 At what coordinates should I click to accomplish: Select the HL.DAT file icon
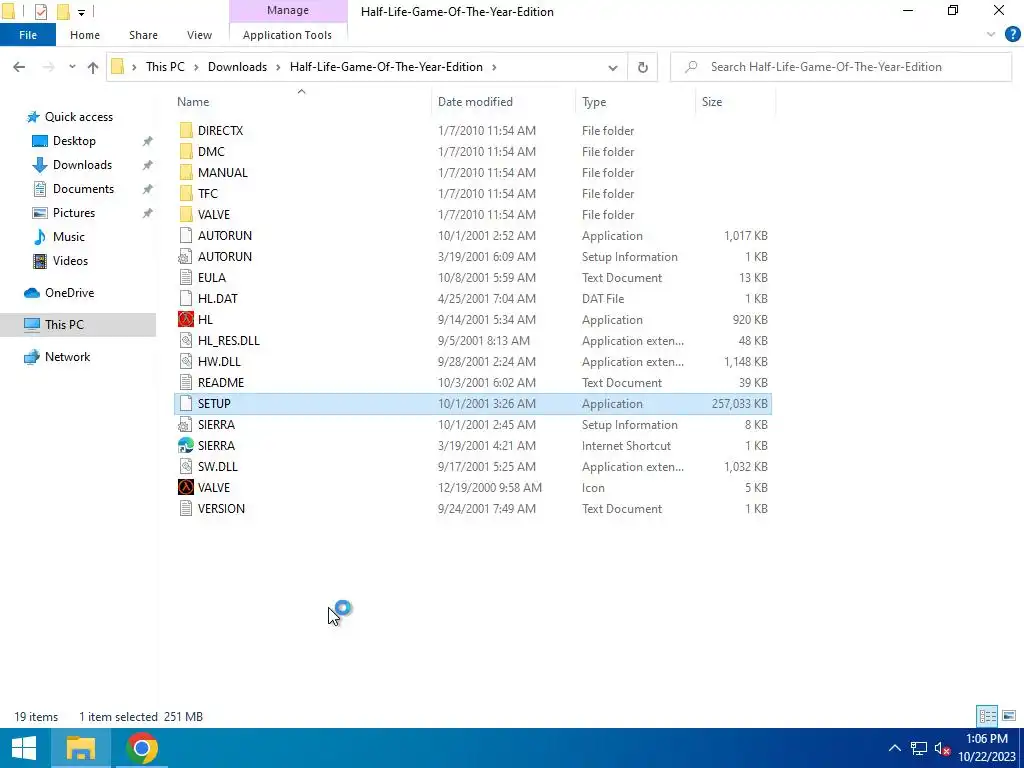click(x=186, y=298)
